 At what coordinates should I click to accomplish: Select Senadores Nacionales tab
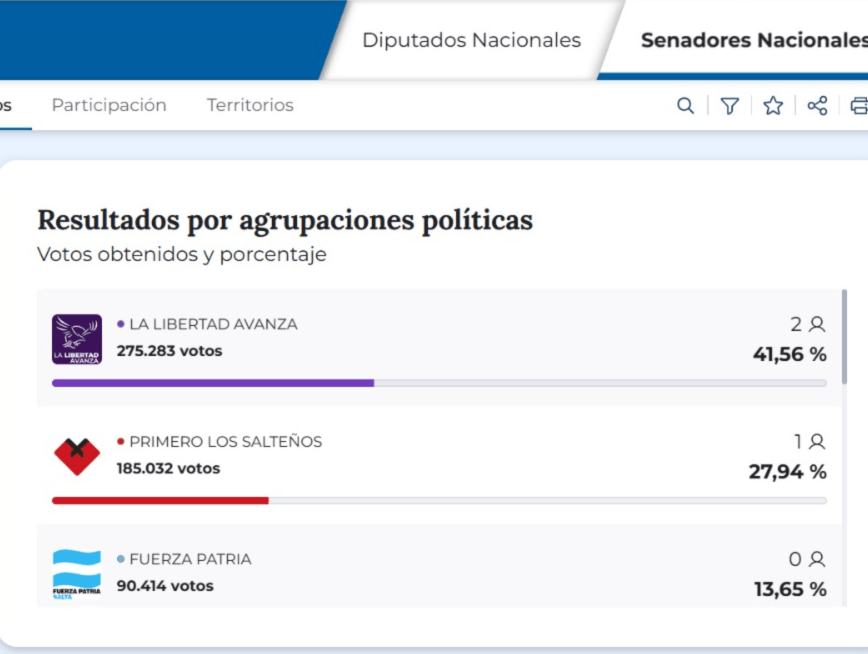[x=755, y=40]
